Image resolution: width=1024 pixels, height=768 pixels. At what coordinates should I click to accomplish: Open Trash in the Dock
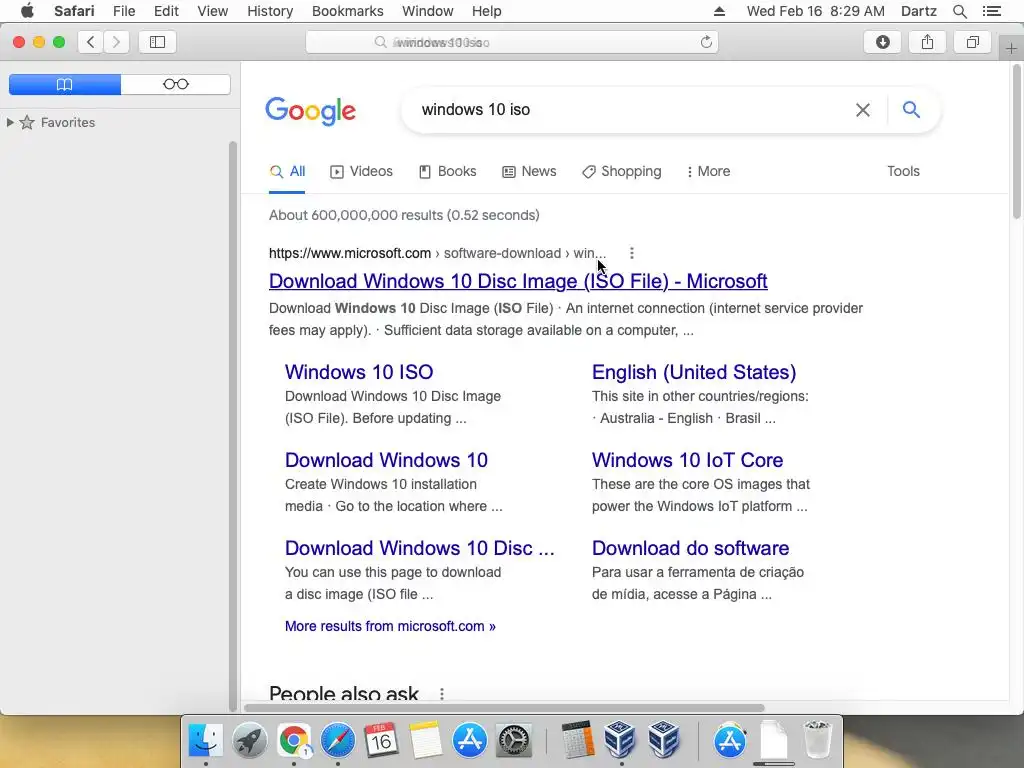pos(817,740)
